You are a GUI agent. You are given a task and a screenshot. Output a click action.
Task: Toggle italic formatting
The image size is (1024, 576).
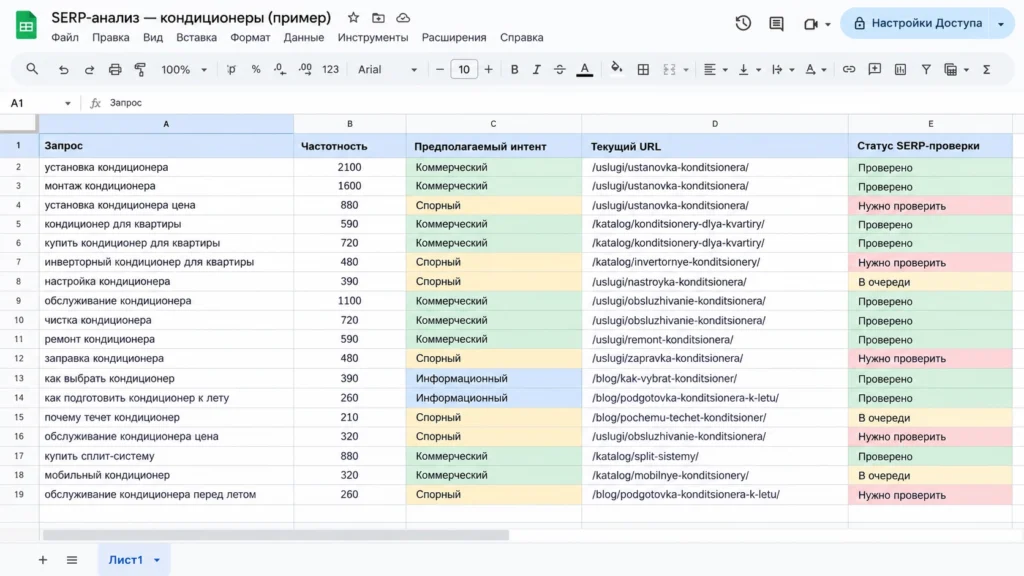(536, 69)
